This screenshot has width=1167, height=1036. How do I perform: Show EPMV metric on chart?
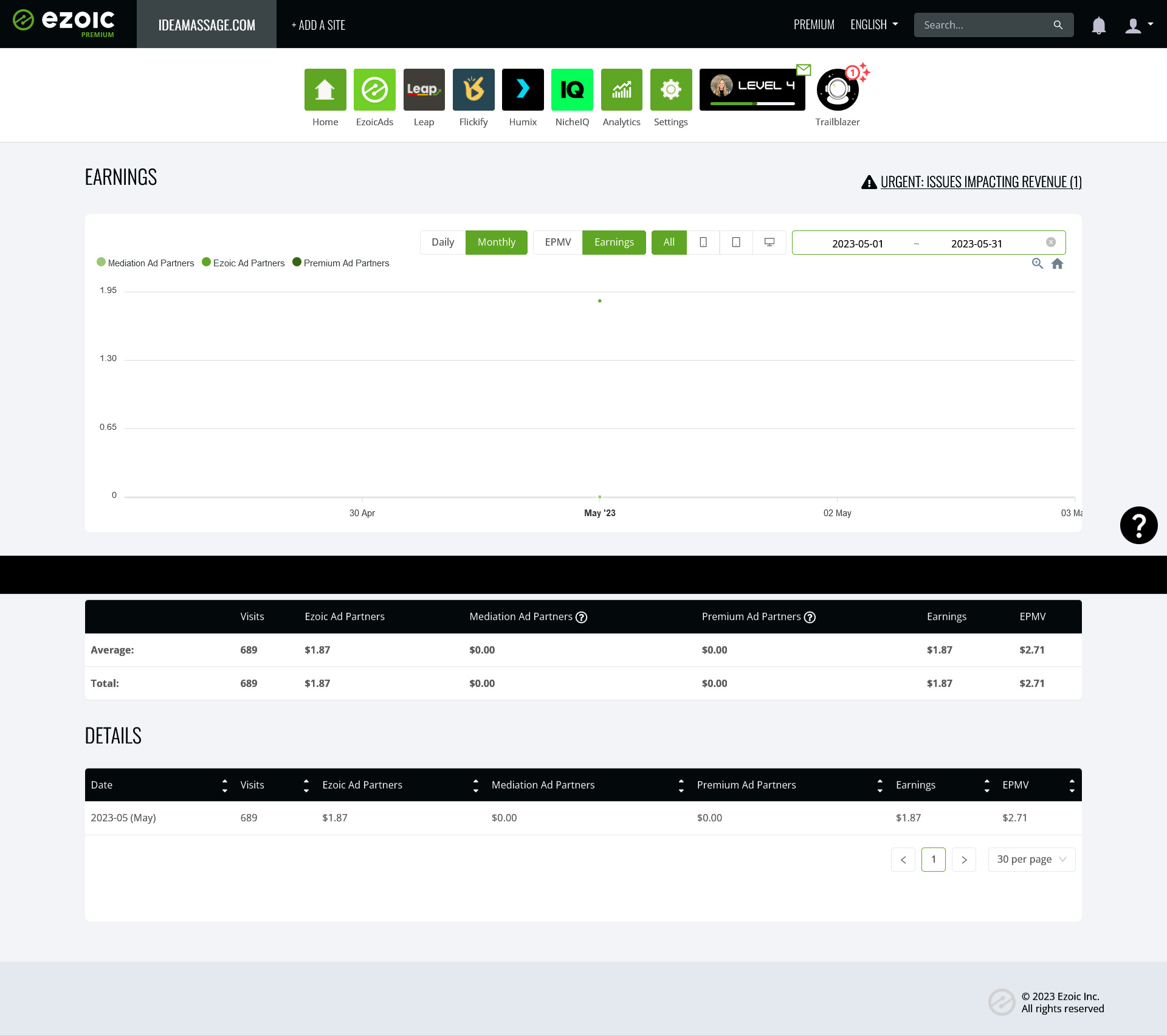click(558, 242)
